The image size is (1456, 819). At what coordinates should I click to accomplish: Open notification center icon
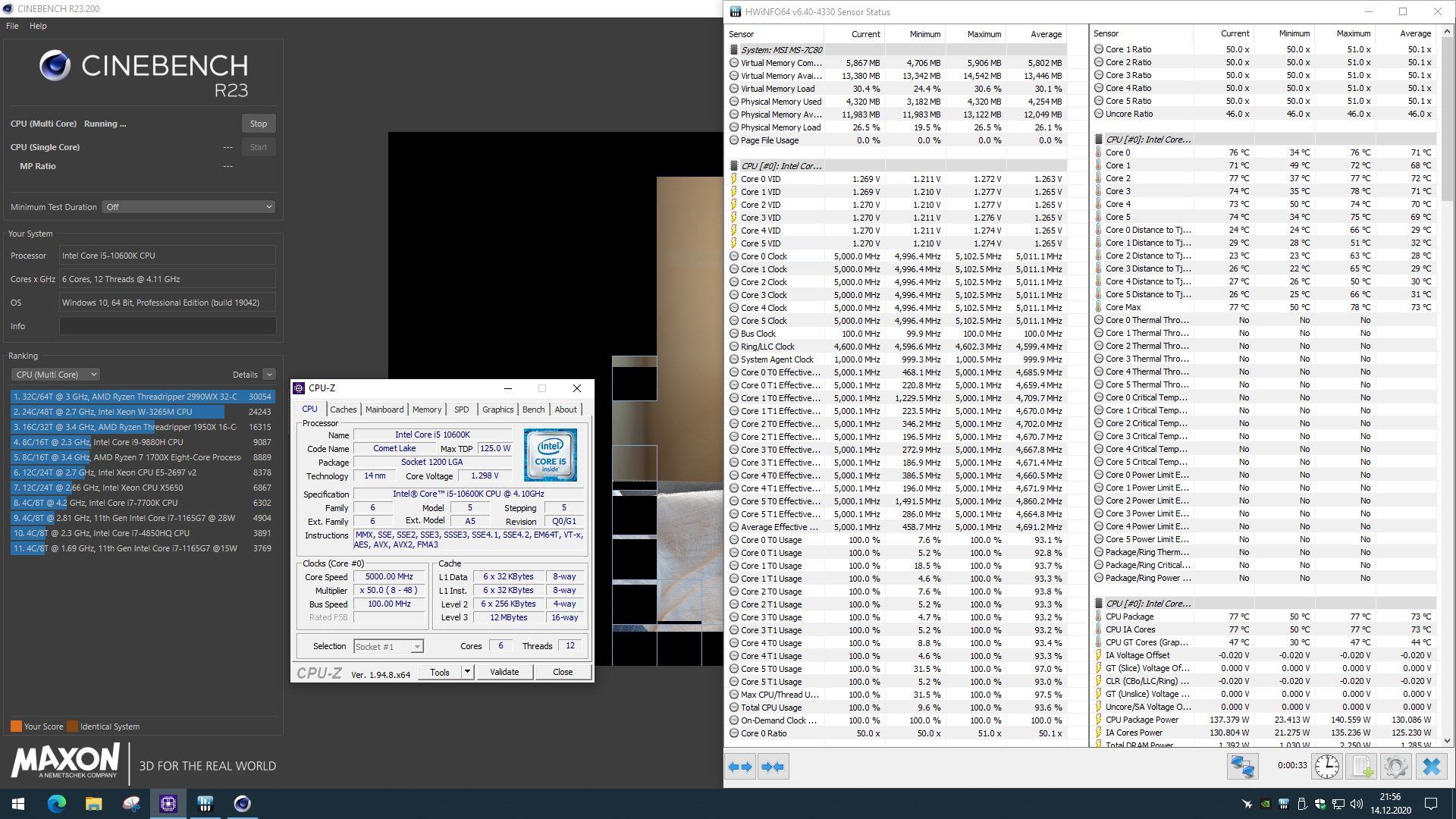coord(1431,804)
